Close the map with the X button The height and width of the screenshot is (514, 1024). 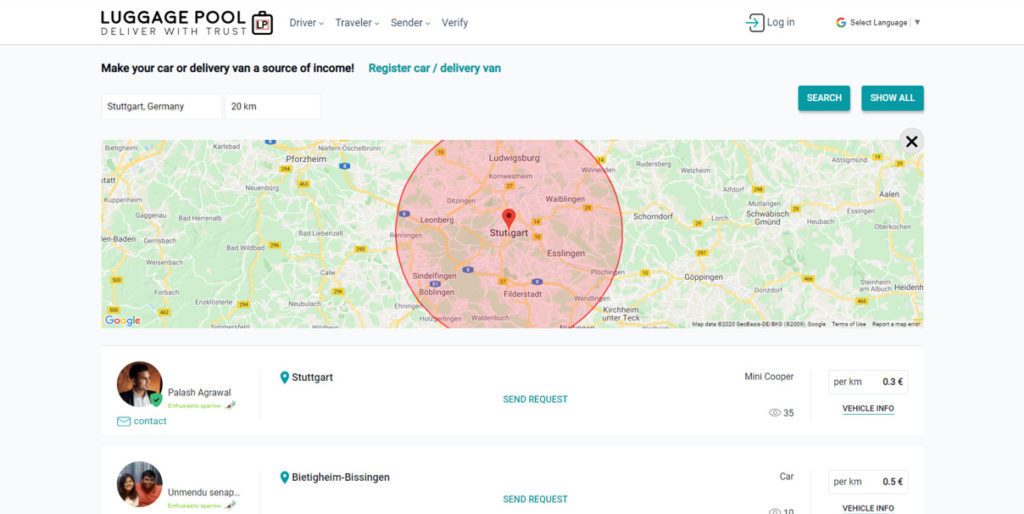coord(912,141)
